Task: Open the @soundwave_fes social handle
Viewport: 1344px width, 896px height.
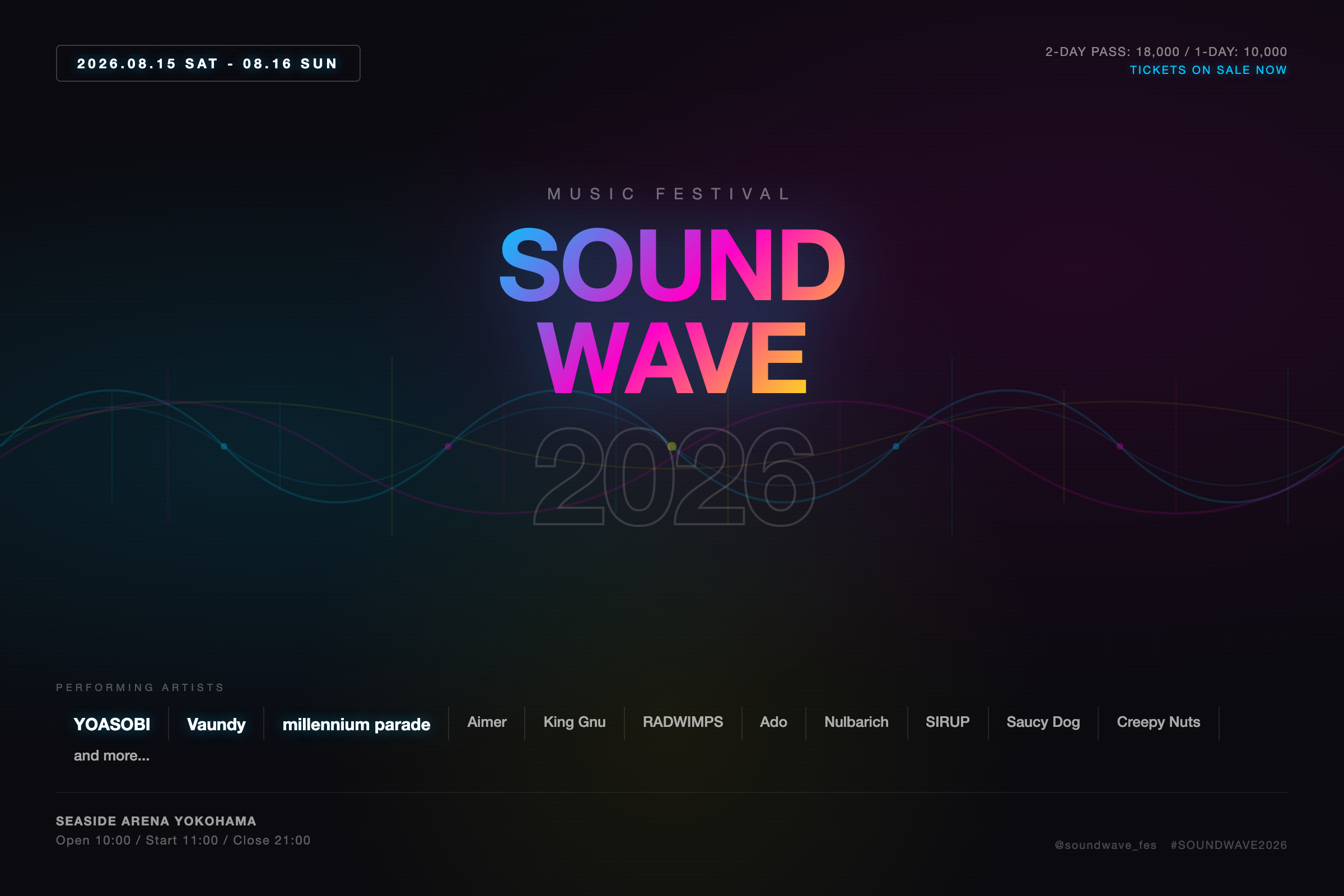Action: click(1105, 844)
